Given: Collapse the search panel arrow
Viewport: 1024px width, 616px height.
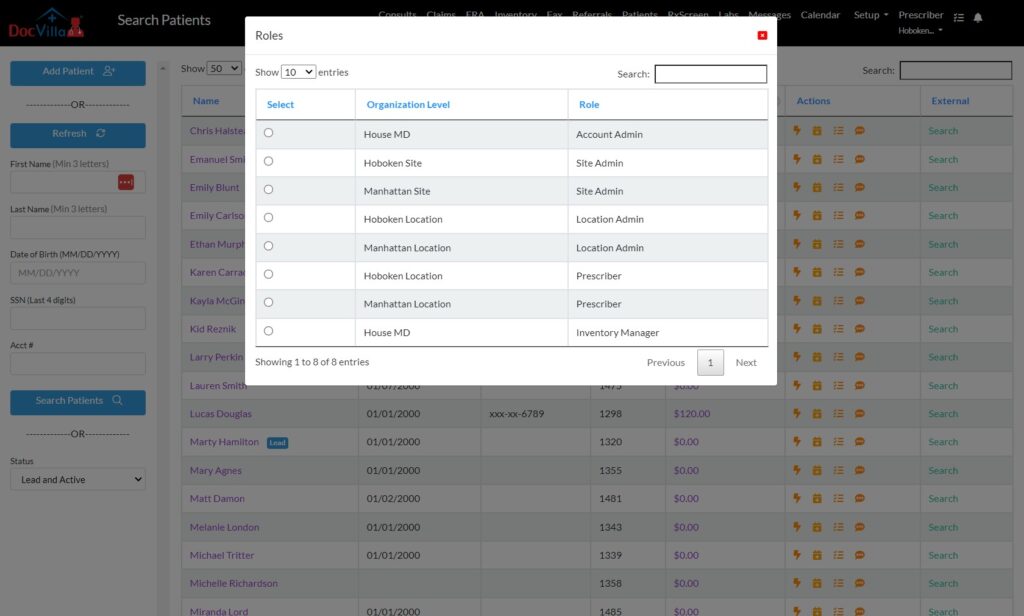Looking at the screenshot, I should click(163, 68).
